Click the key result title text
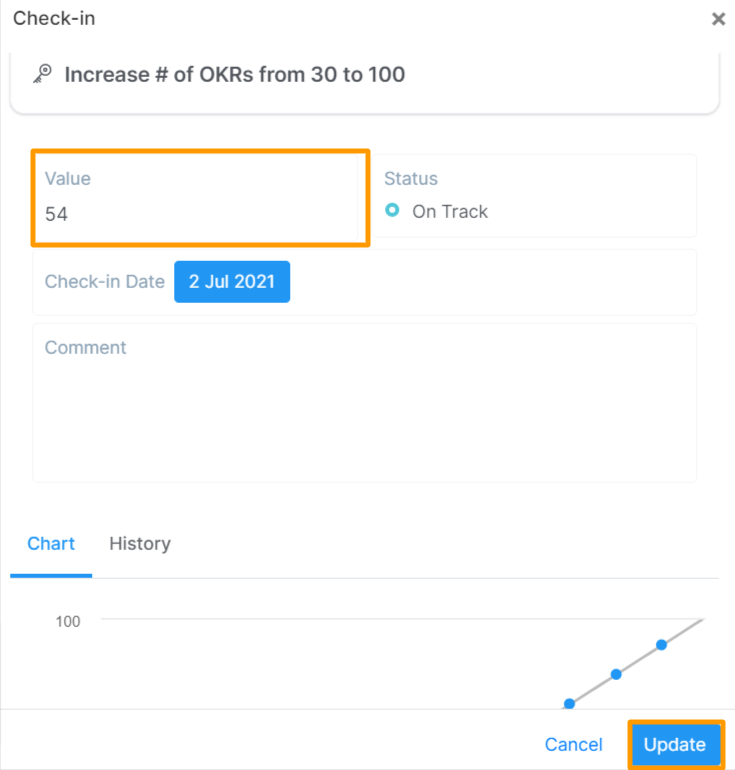This screenshot has height=770, width=735. 235,75
